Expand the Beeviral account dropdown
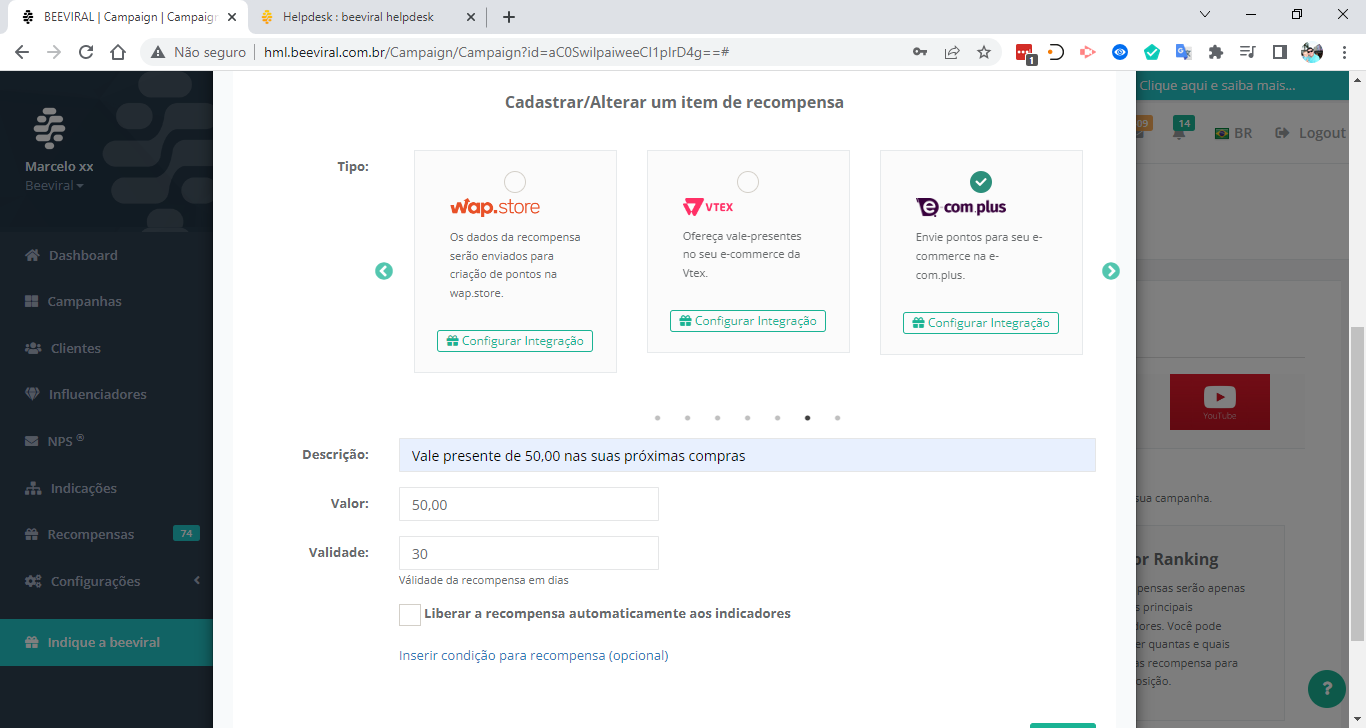The image size is (1366, 728). [x=54, y=186]
